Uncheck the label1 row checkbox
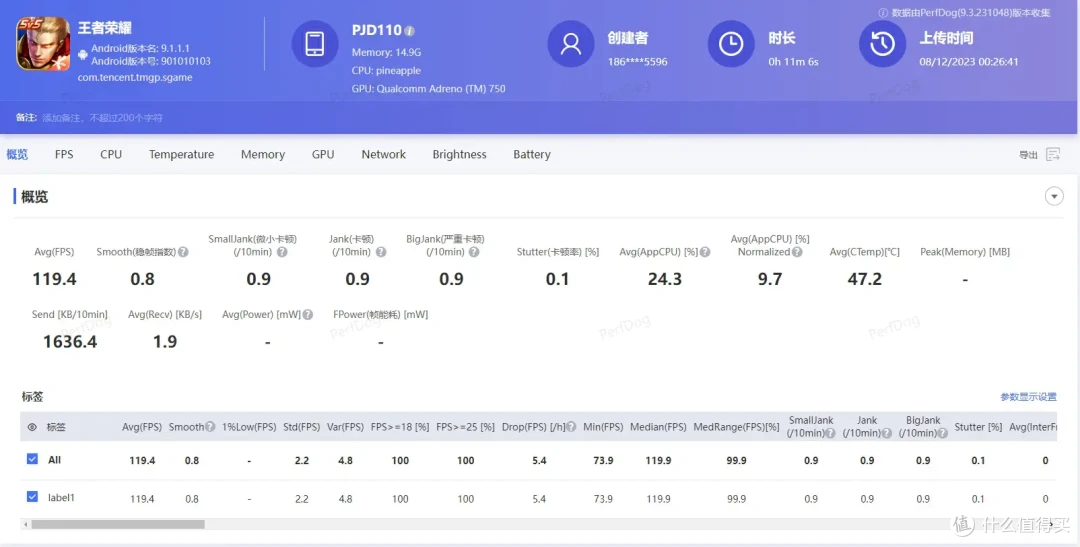This screenshot has width=1080, height=547. [32, 497]
